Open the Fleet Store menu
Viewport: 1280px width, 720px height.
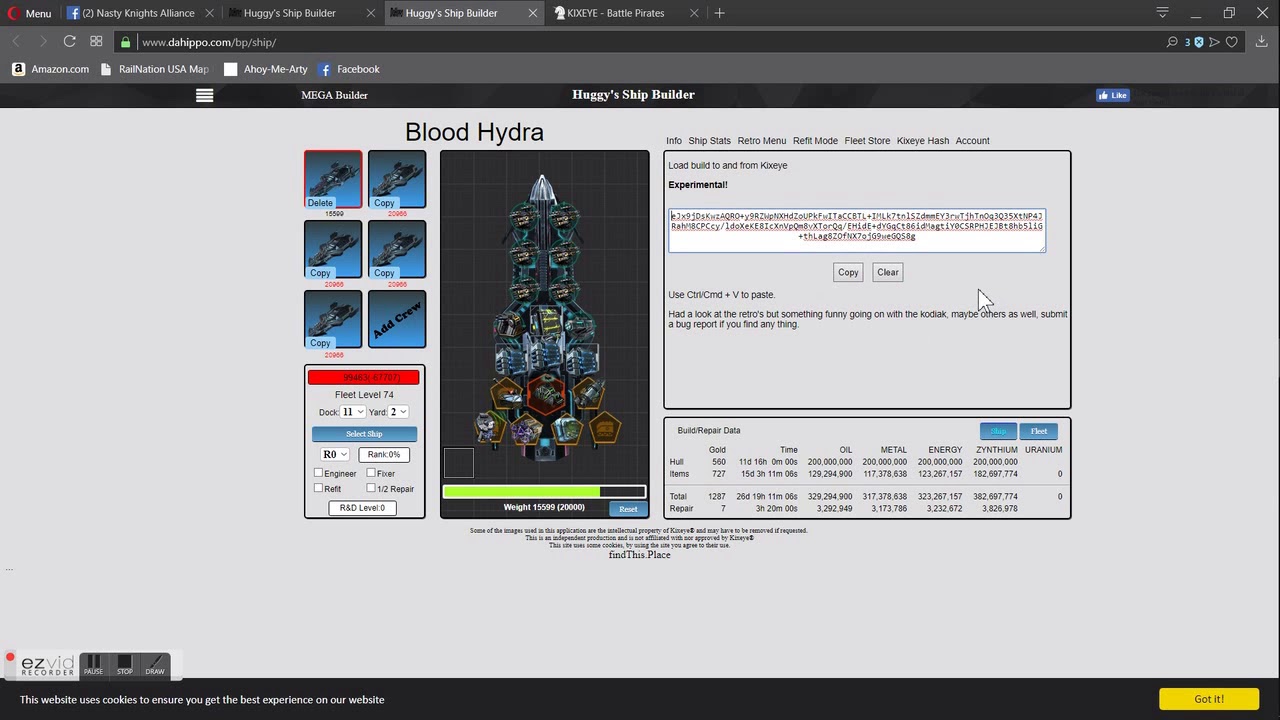(x=867, y=141)
